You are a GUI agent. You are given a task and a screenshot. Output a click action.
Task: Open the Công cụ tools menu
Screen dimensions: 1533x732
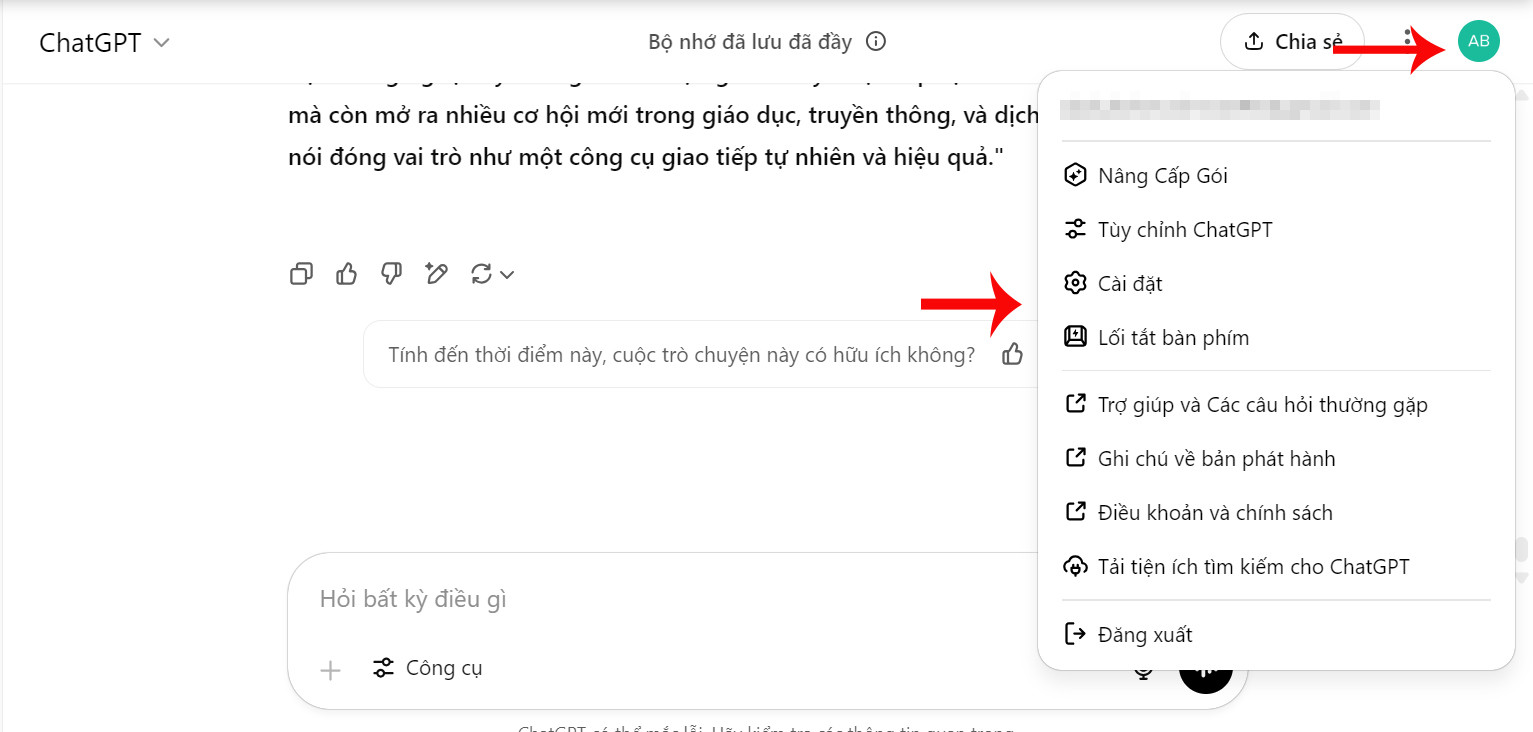pyautogui.click(x=428, y=668)
